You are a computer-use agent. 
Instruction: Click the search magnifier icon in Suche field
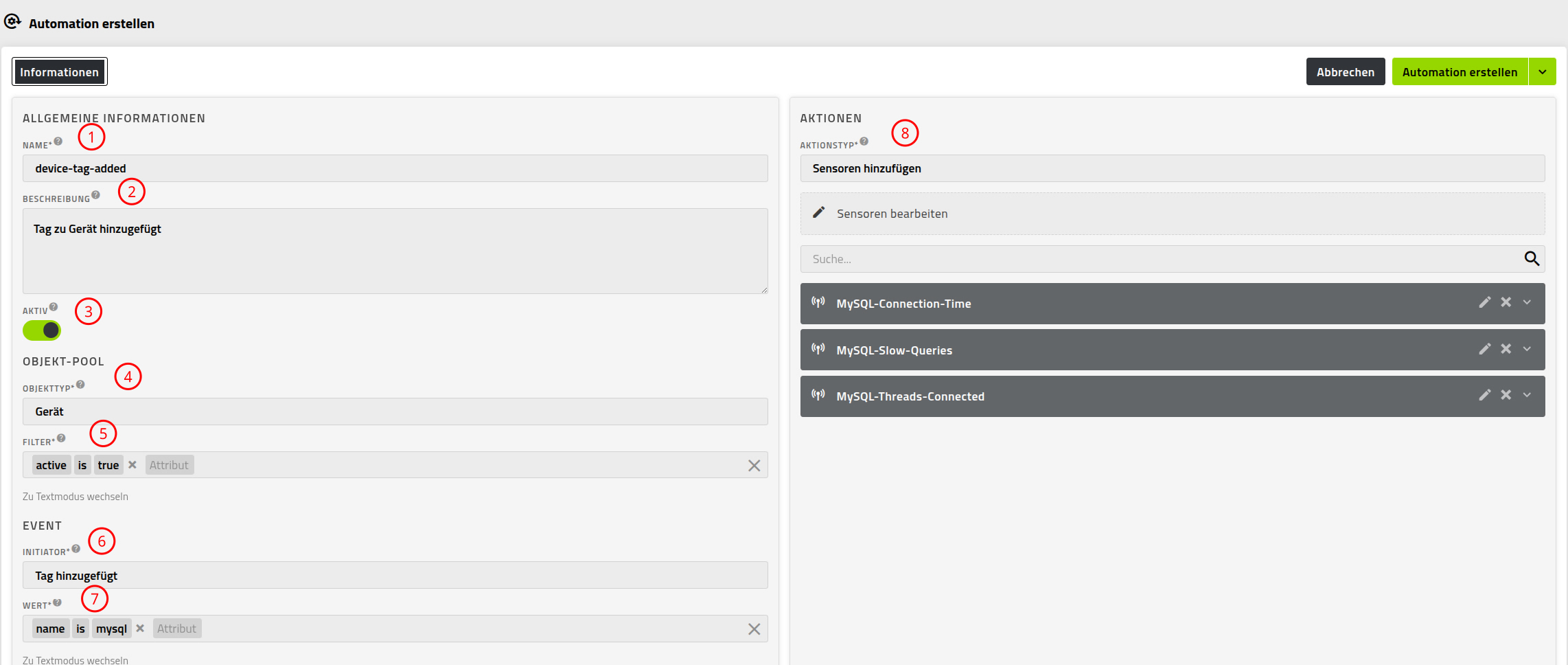tap(1532, 258)
